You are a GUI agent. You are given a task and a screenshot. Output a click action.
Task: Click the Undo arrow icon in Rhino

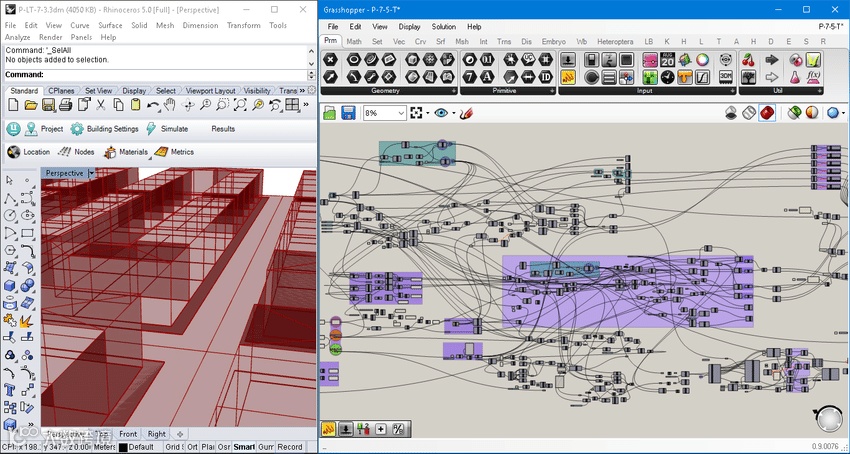153,105
